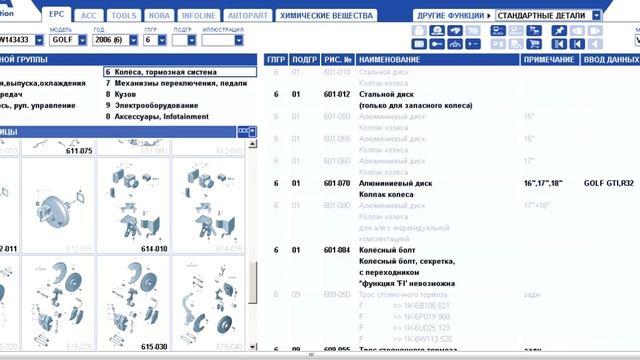Select main group 7 Механизмы переключения, педали
Image resolution: width=640 pixels, height=360 pixels.
tap(176, 83)
